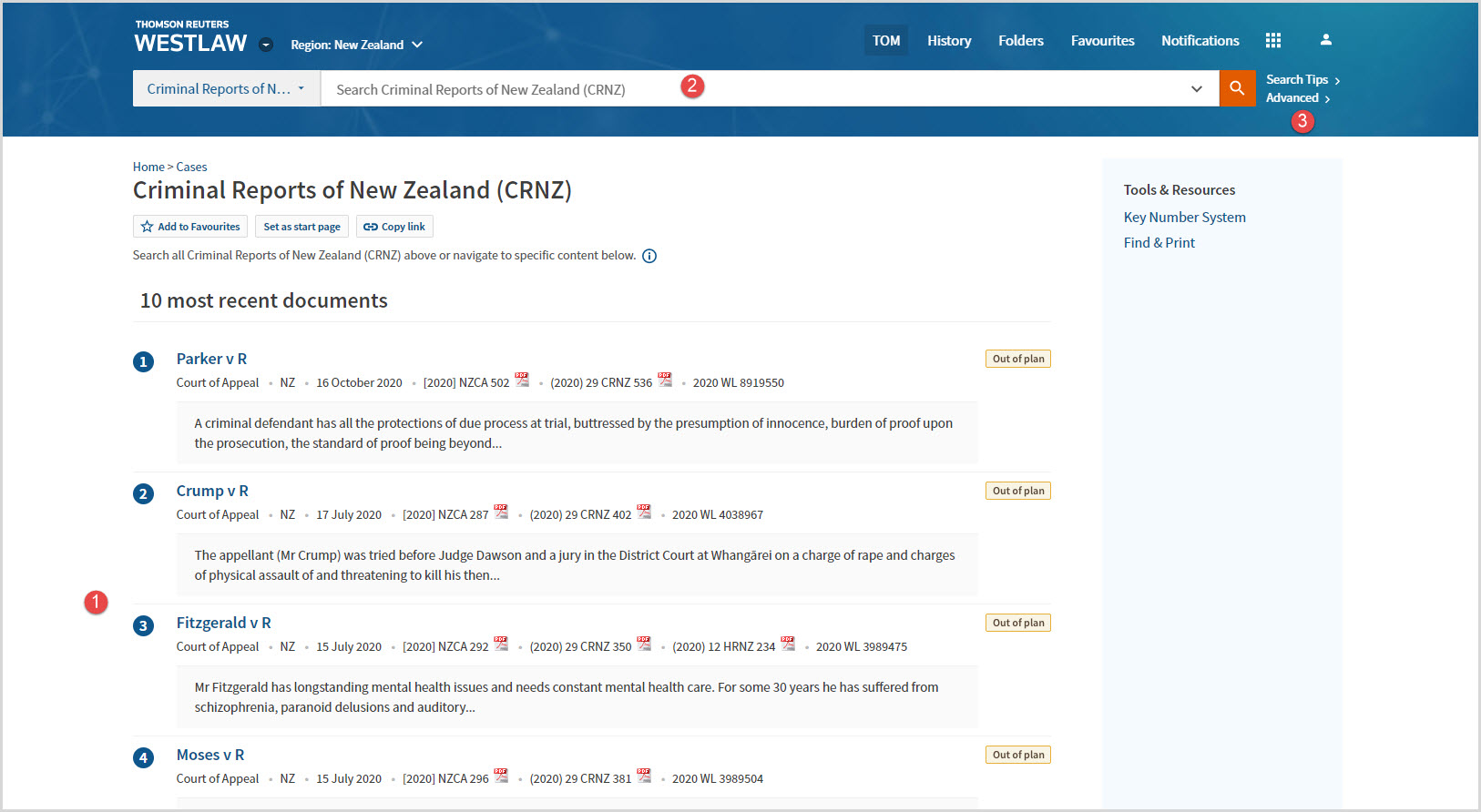This screenshot has height=812, width=1481.
Task: Open the Search Tips link
Action: pos(1302,79)
